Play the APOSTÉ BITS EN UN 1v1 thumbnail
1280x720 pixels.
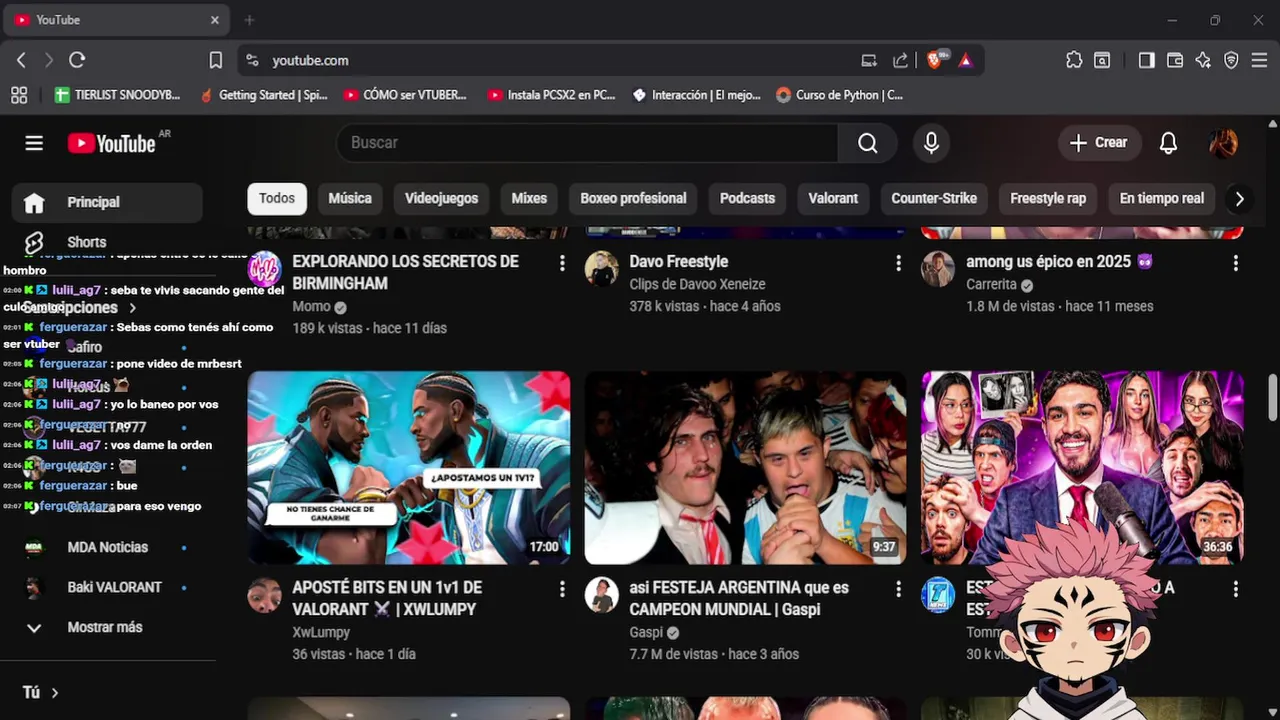(x=409, y=468)
